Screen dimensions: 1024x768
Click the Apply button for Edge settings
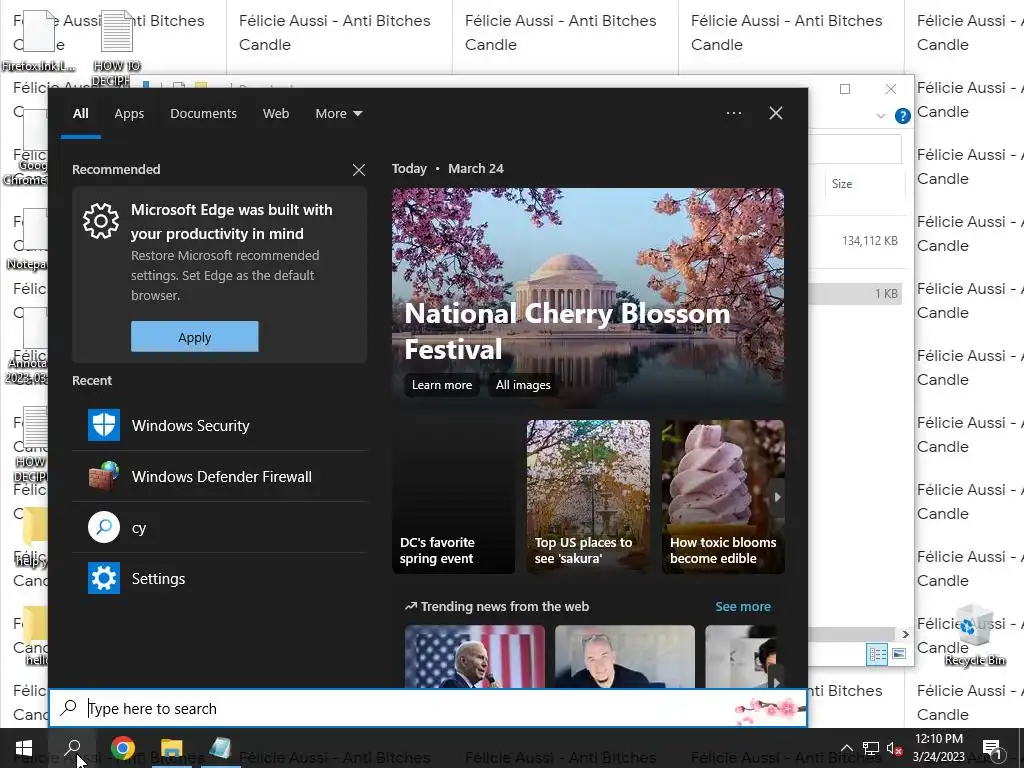[195, 336]
